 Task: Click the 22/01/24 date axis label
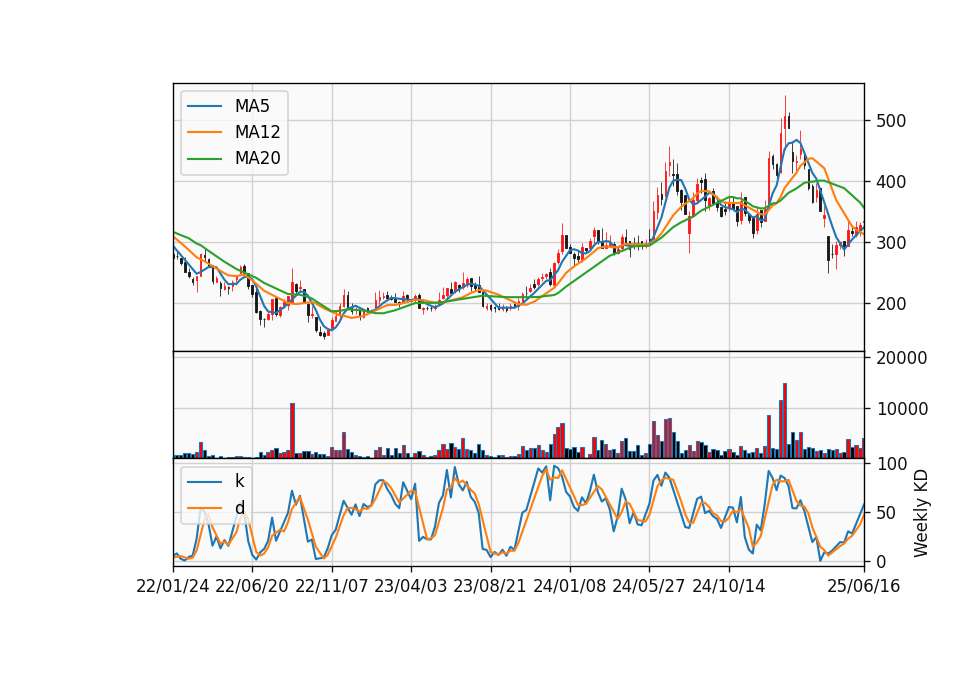tap(173, 586)
